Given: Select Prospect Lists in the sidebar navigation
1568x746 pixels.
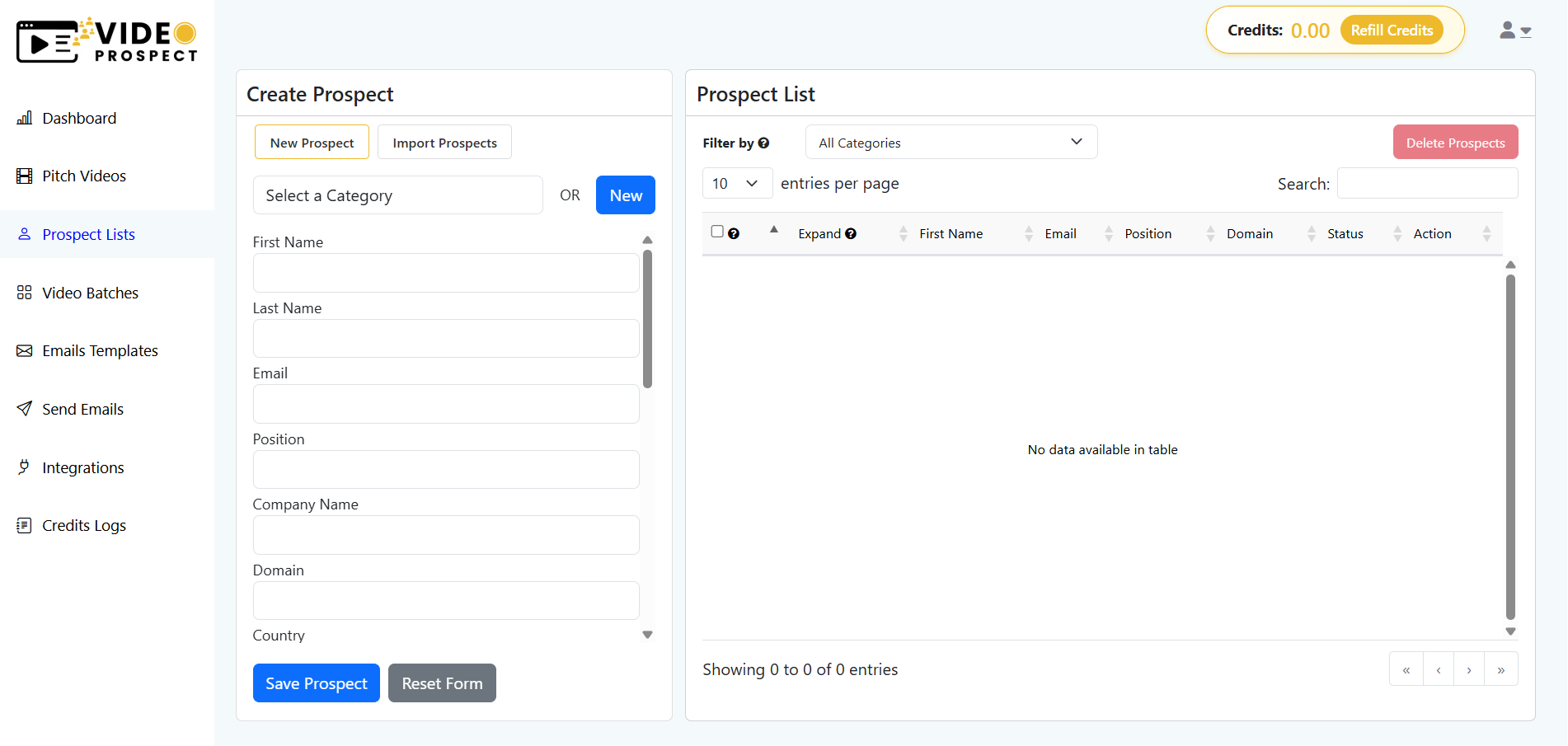Looking at the screenshot, I should click(x=88, y=234).
